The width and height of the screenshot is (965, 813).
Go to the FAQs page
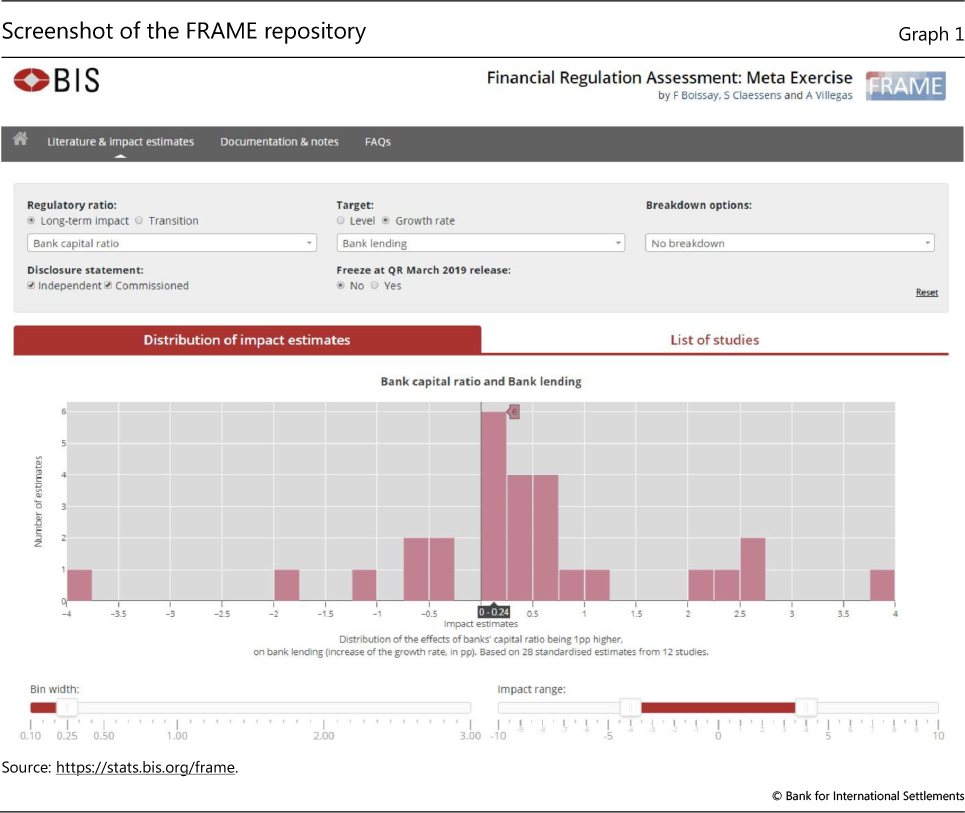tap(377, 142)
